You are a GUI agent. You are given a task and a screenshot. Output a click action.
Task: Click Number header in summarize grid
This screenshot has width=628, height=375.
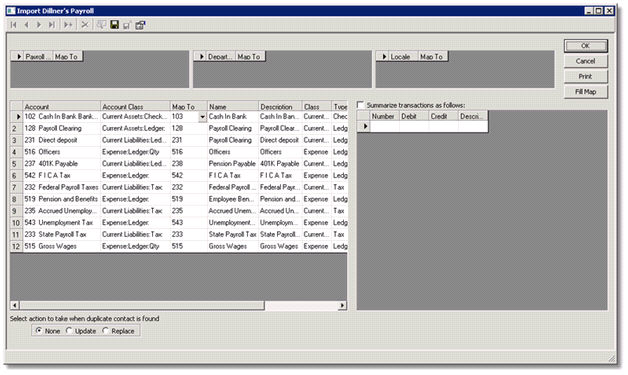click(384, 116)
